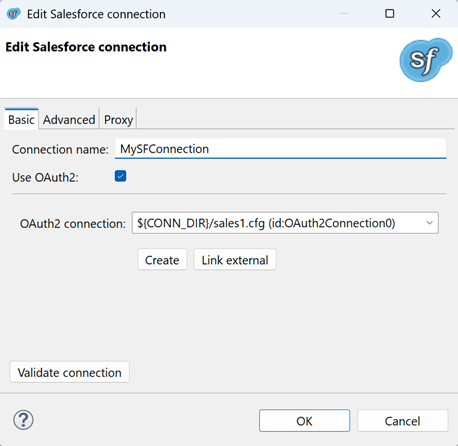Confirm with the OK button

coord(305,421)
